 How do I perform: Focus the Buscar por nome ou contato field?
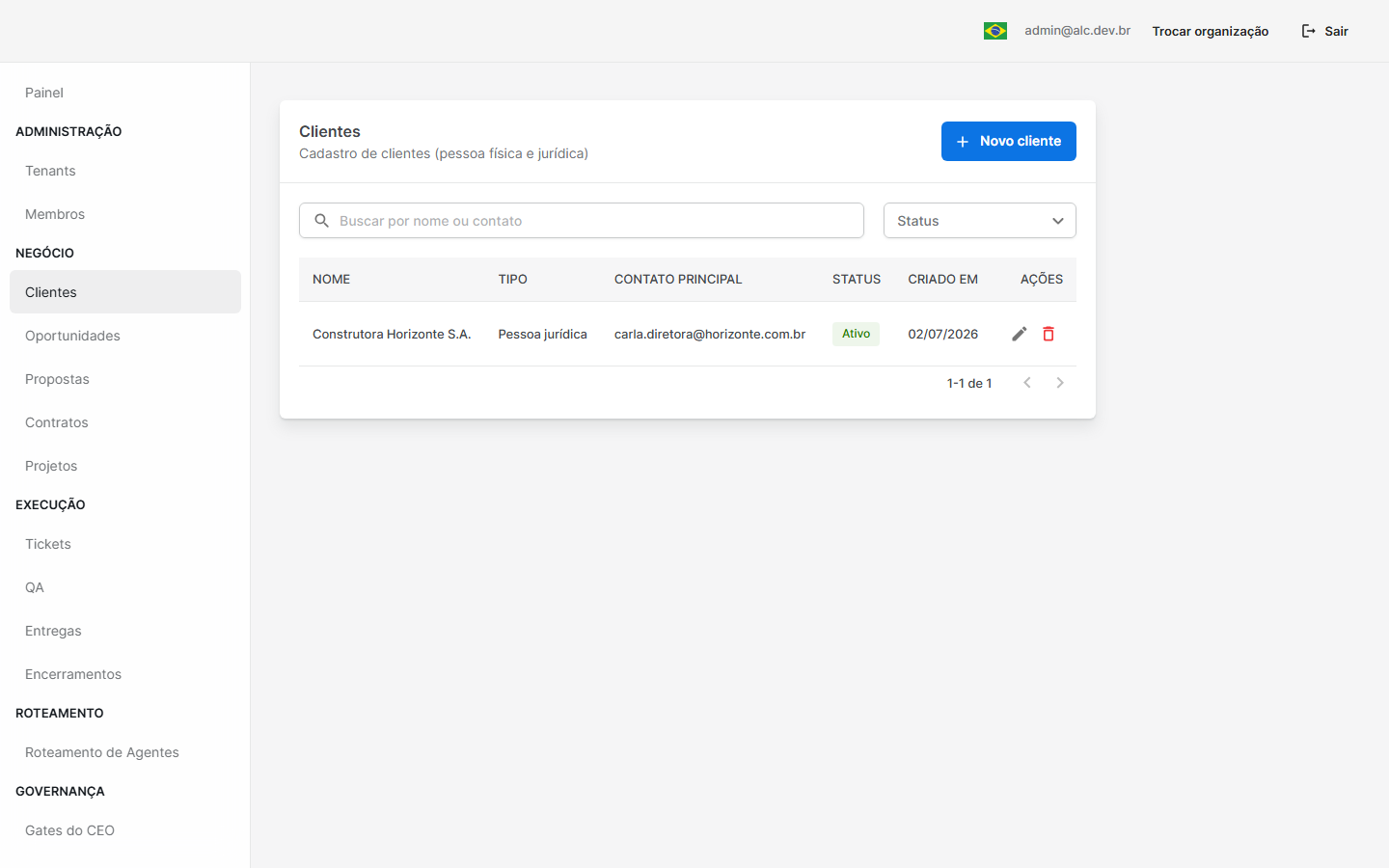tap(582, 221)
